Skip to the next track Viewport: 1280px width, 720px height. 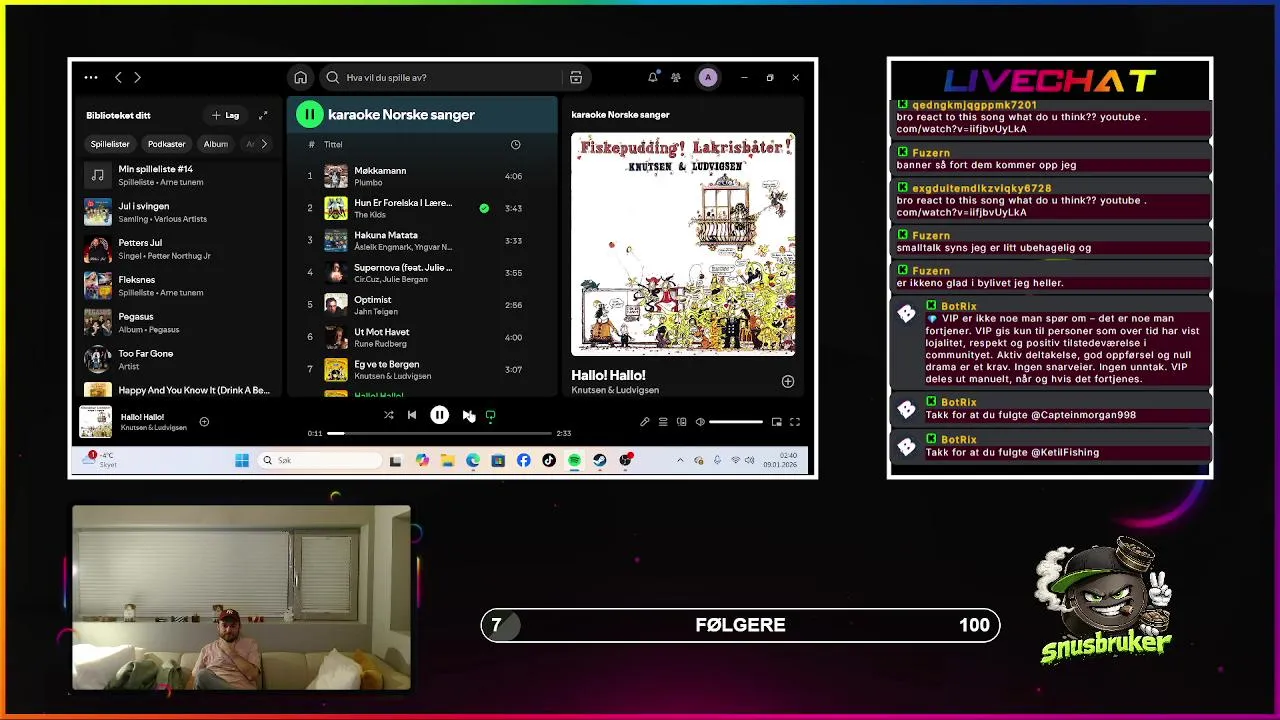pos(467,415)
